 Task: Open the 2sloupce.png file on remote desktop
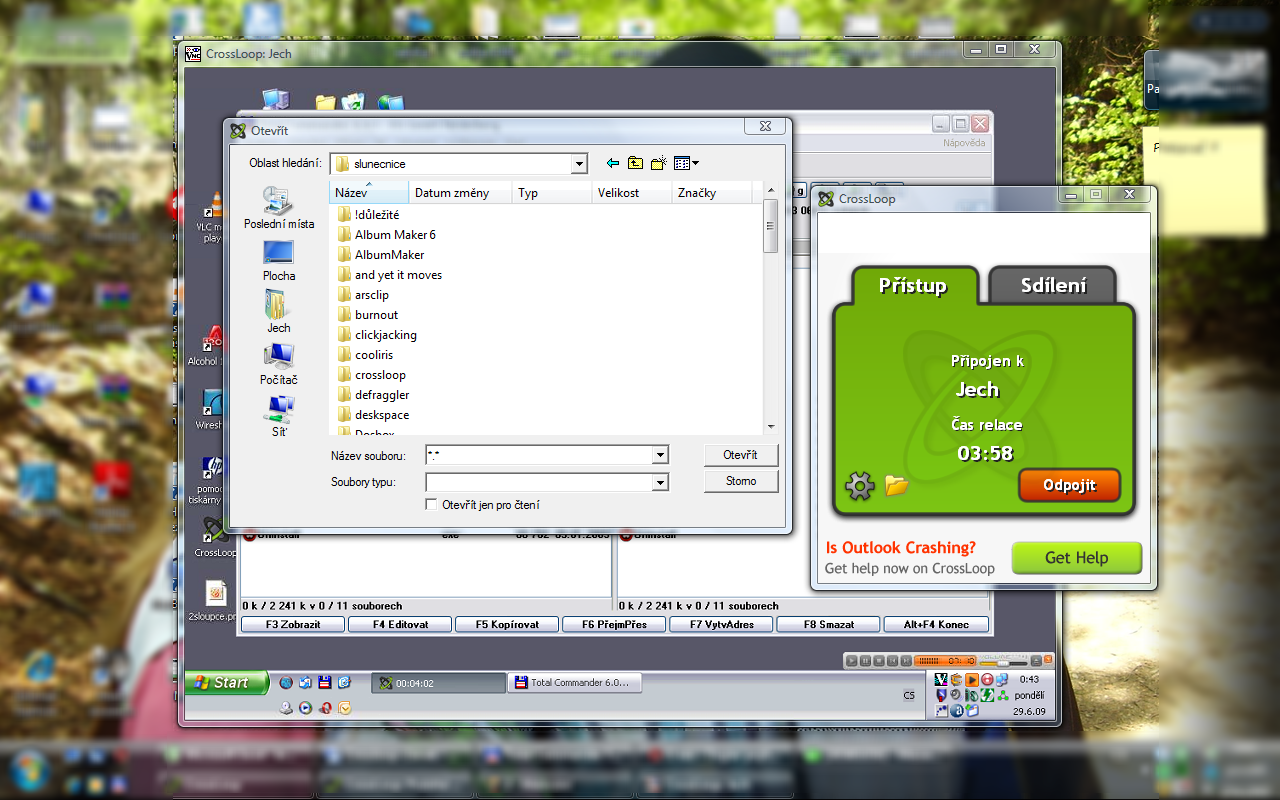point(214,601)
